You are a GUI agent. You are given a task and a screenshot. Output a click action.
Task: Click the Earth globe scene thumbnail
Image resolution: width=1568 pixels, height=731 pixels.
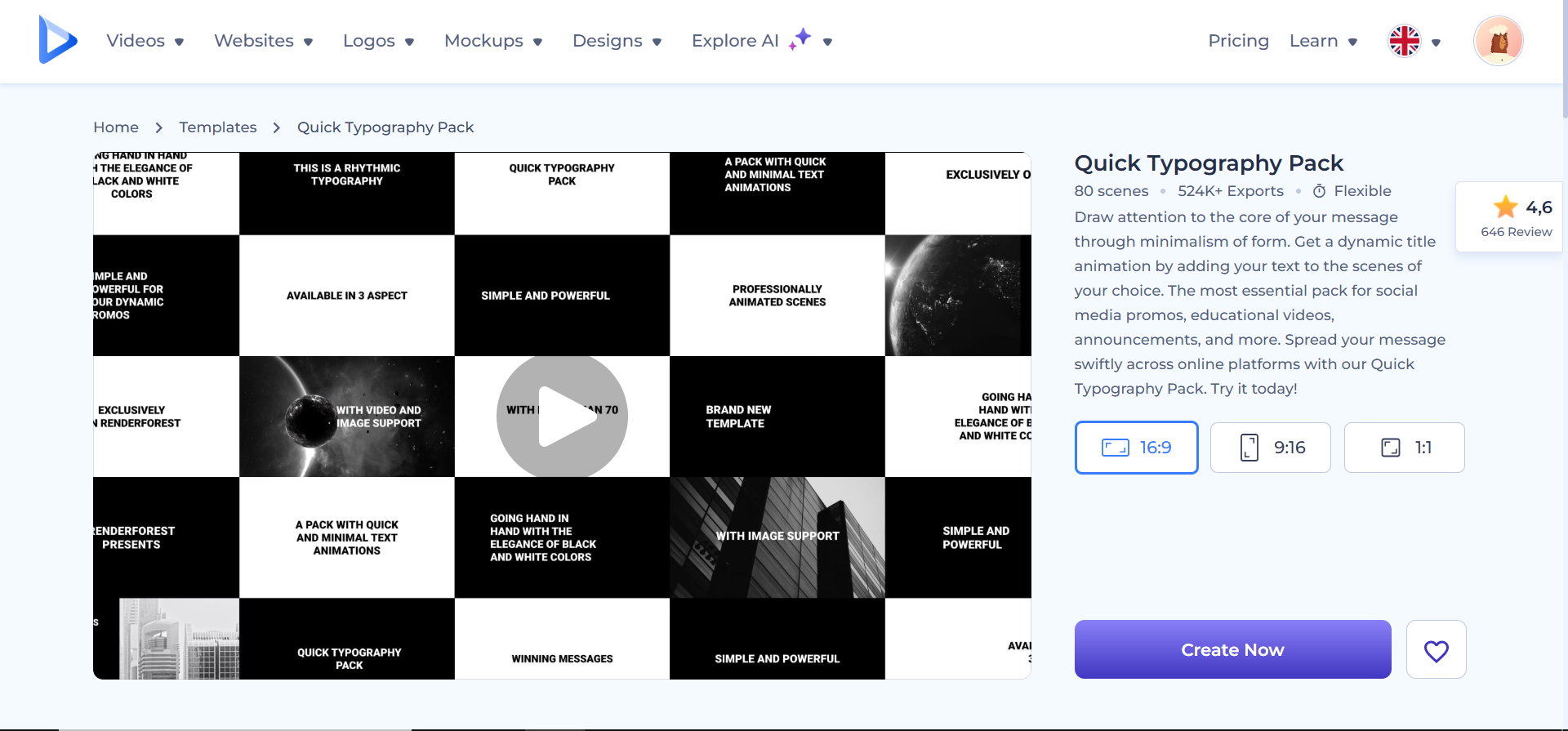(x=958, y=296)
